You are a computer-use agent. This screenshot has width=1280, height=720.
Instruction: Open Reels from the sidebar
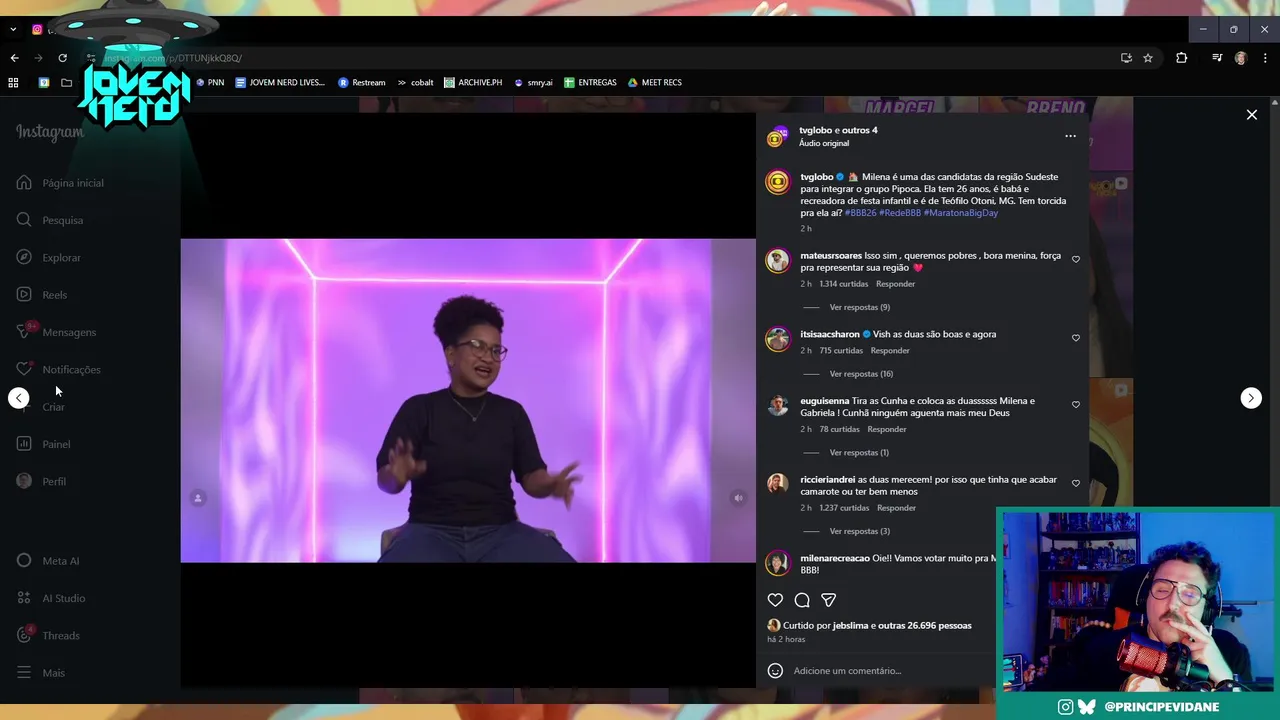point(42,295)
